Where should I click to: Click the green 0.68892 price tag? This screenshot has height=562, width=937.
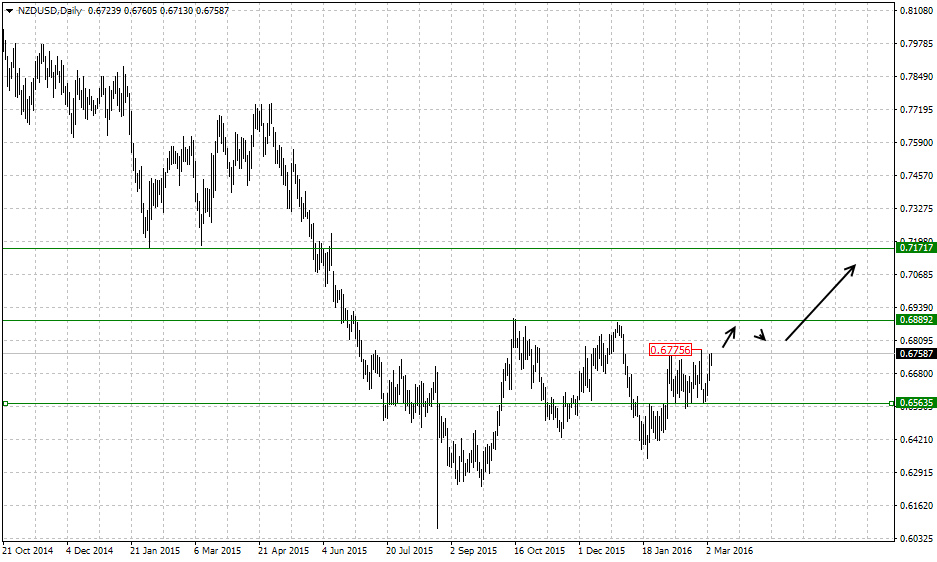click(x=916, y=320)
